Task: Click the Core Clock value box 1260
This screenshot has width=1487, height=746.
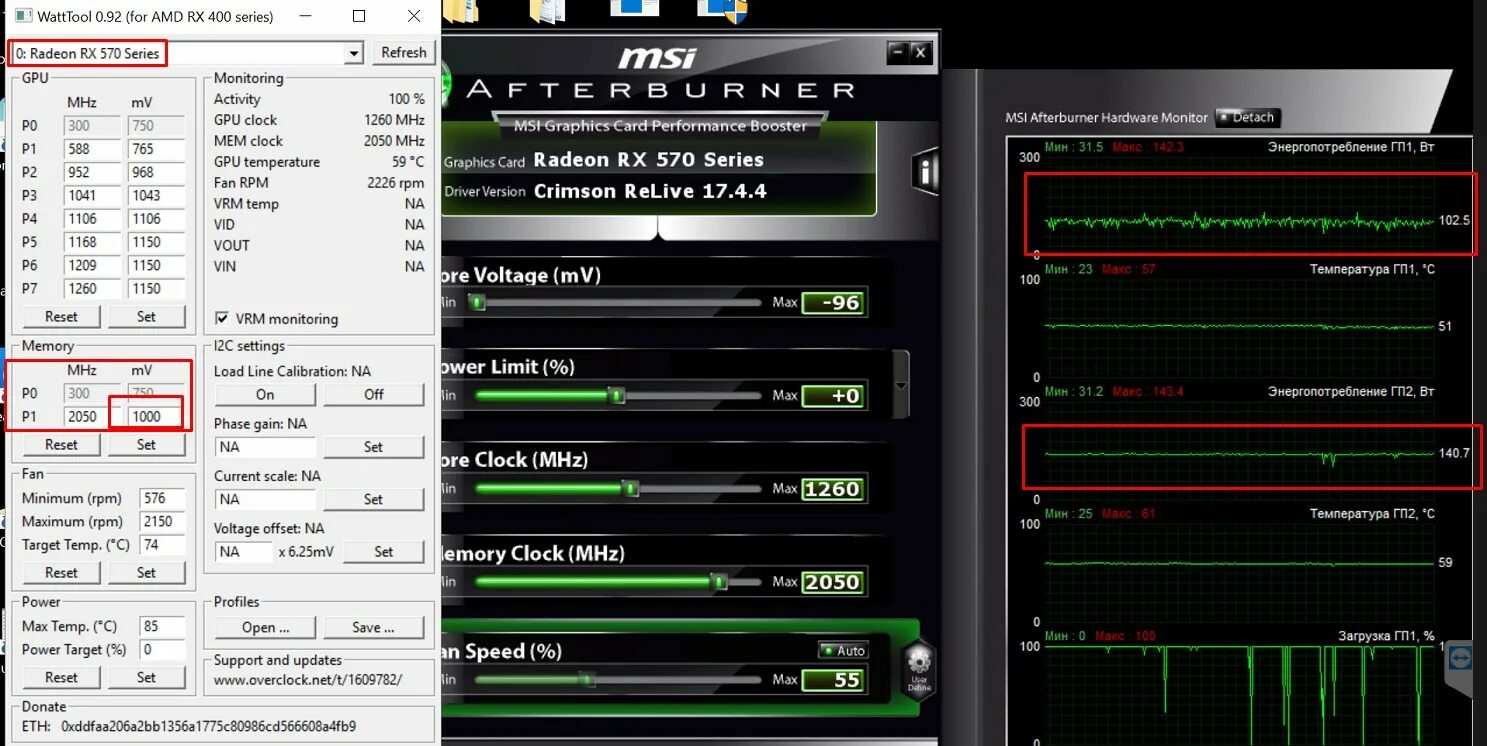Action: [832, 489]
